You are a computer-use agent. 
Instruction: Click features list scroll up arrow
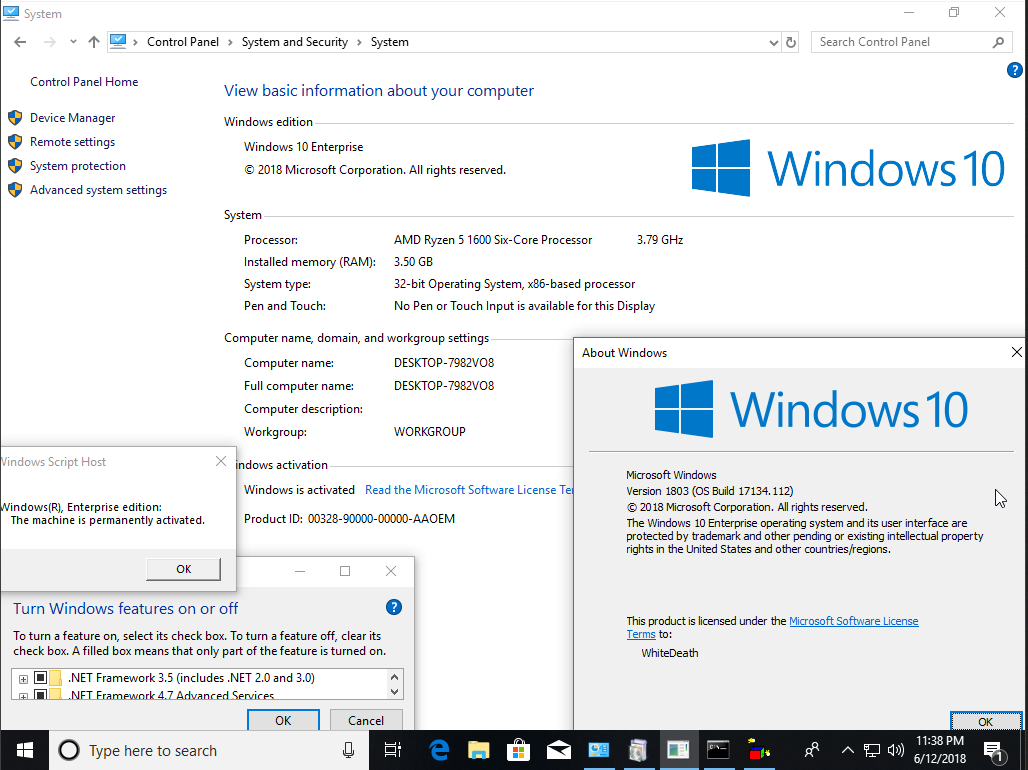[x=395, y=677]
